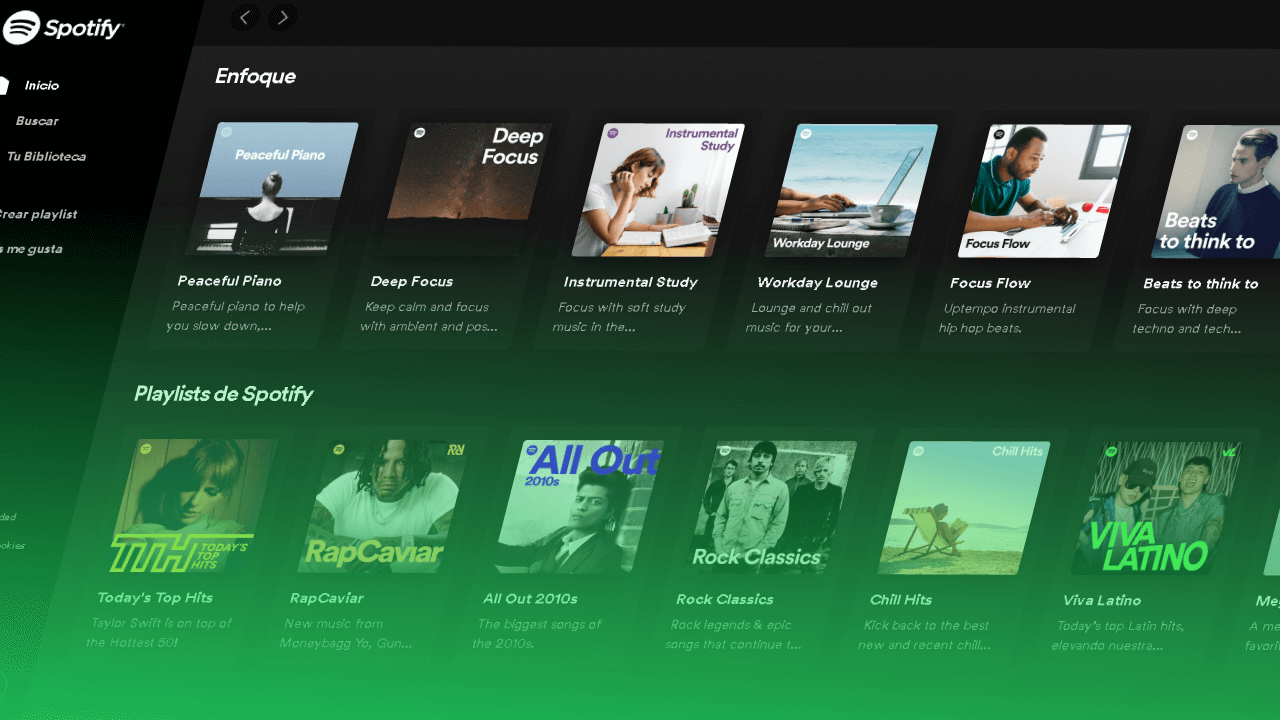Select the RapCaviar cover image
This screenshot has height=720, width=1280.
[386, 507]
